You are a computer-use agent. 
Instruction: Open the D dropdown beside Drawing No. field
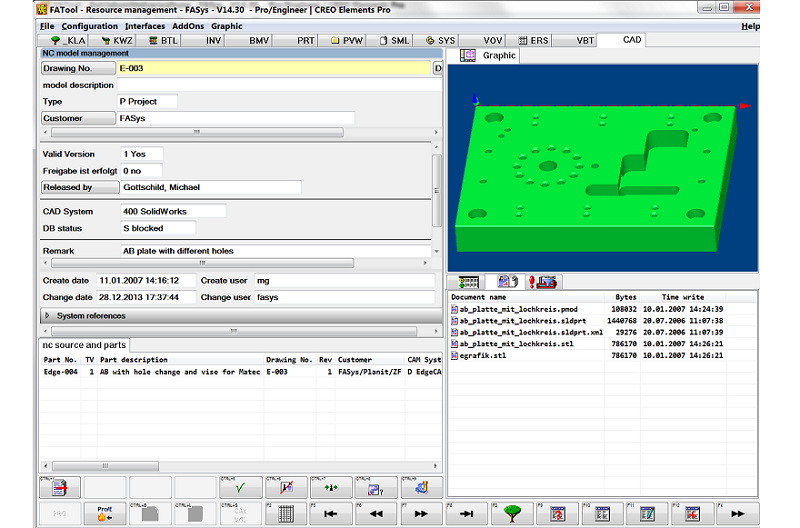point(437,69)
